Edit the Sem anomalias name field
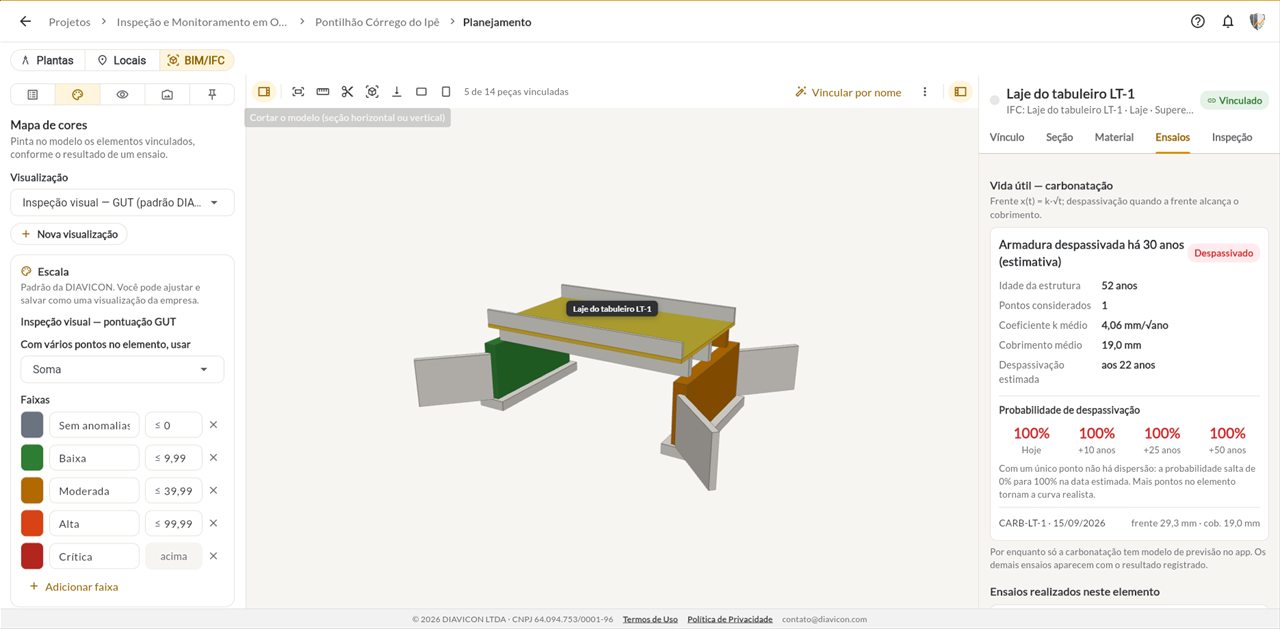 point(94,425)
